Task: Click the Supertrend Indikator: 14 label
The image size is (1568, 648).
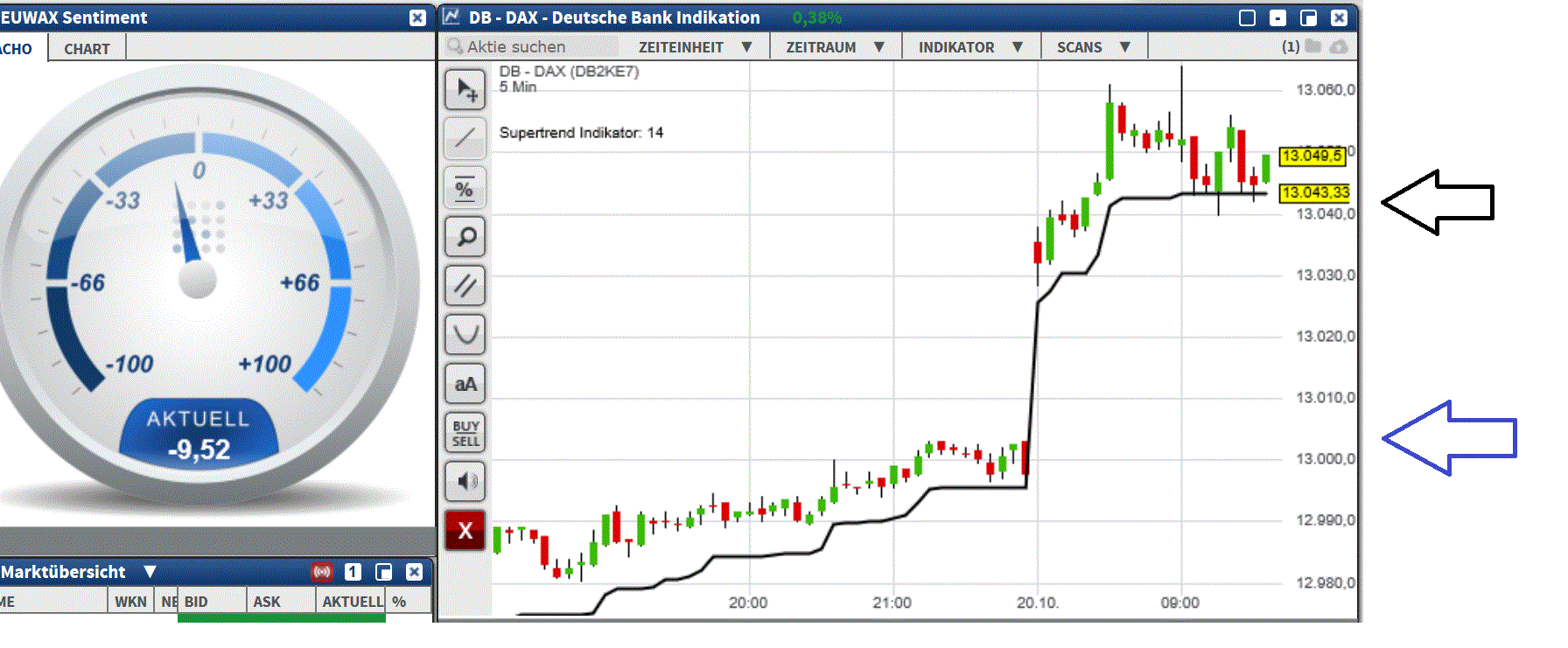Action: coord(581,133)
